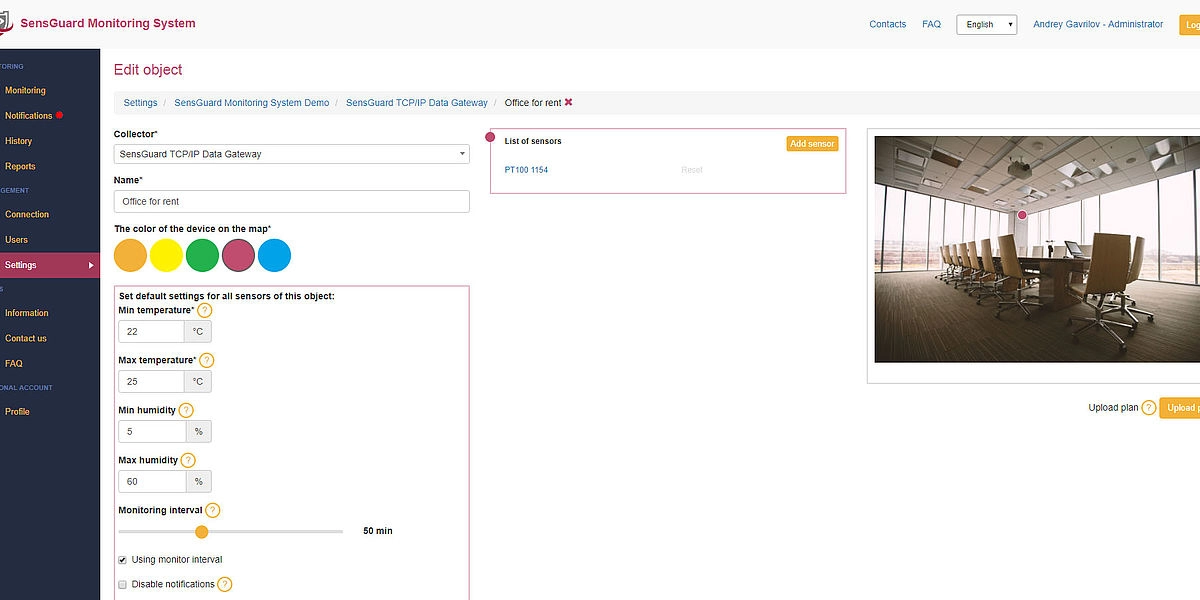Open the Min temperature help icon

pos(205,311)
